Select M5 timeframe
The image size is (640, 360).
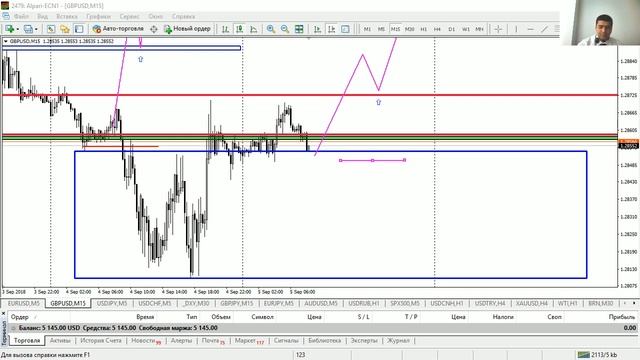[x=381, y=29]
